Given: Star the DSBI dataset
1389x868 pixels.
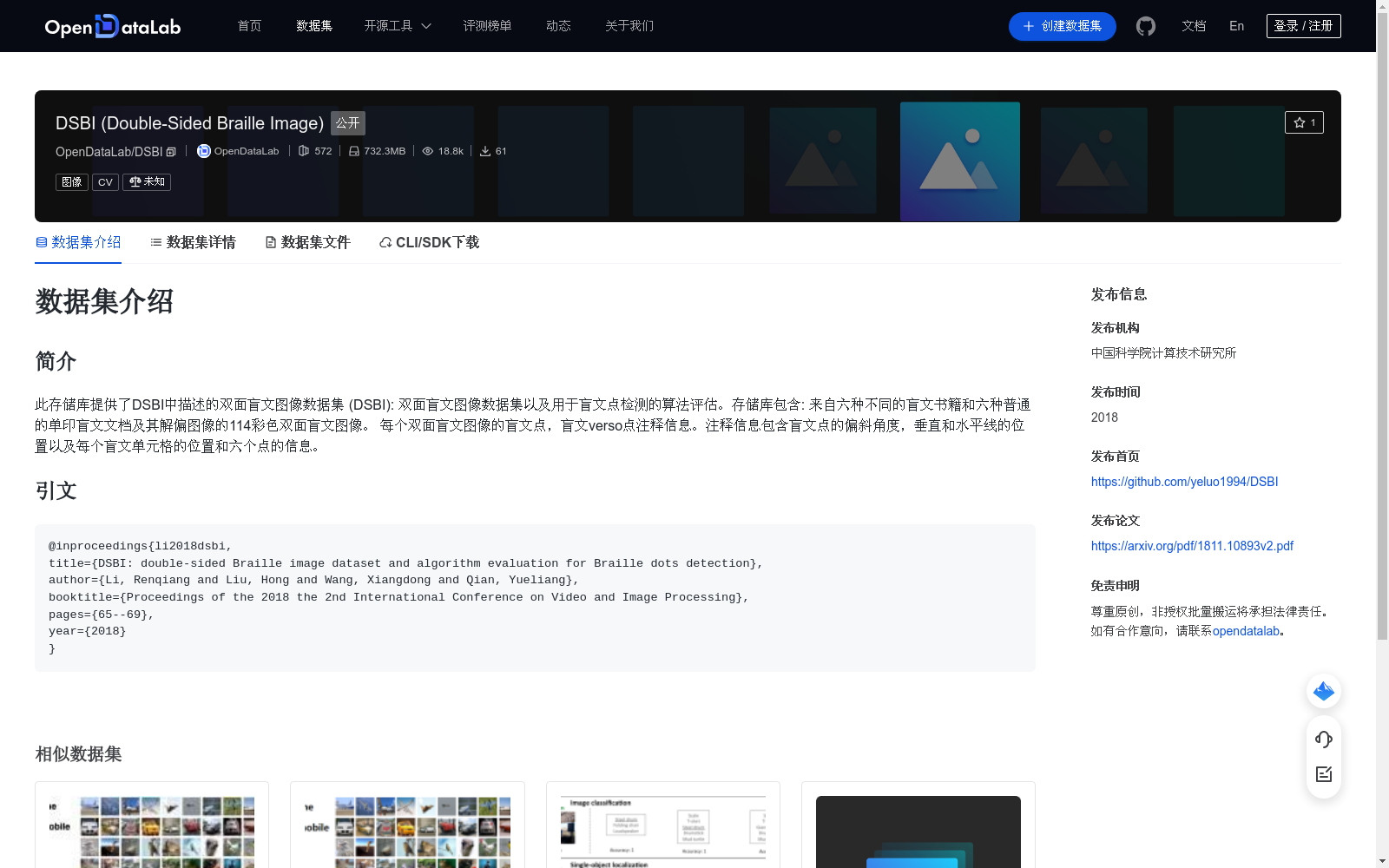Looking at the screenshot, I should click(1304, 122).
